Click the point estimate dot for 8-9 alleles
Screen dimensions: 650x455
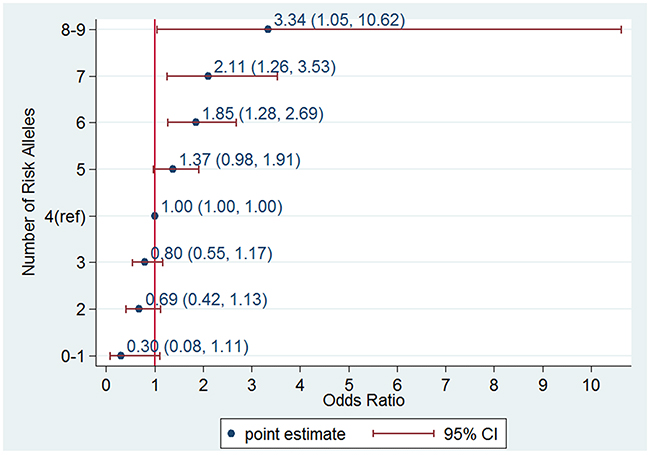(268, 29)
